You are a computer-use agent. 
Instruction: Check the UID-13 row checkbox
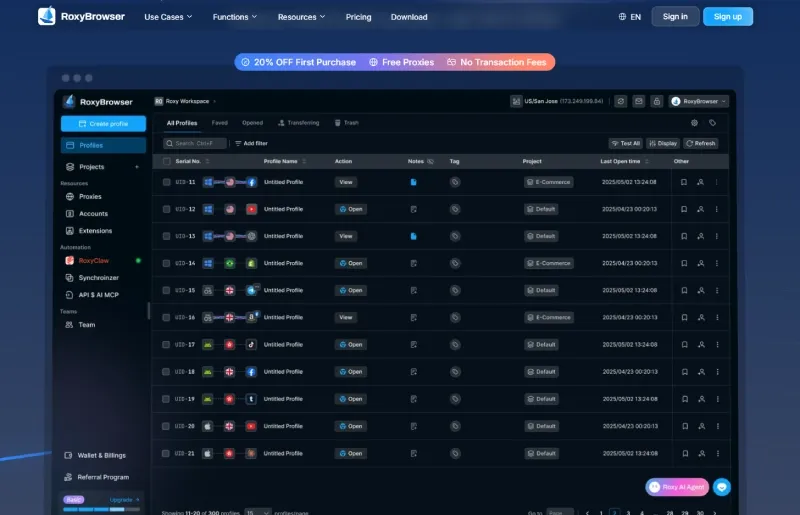166,236
